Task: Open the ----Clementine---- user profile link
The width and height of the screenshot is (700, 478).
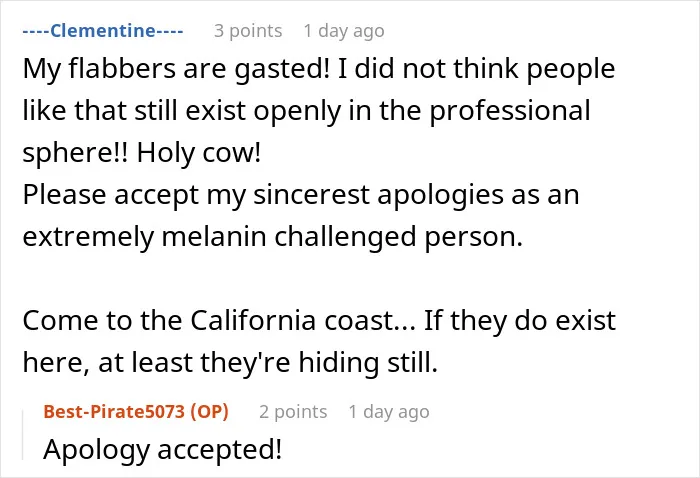Action: (x=103, y=31)
